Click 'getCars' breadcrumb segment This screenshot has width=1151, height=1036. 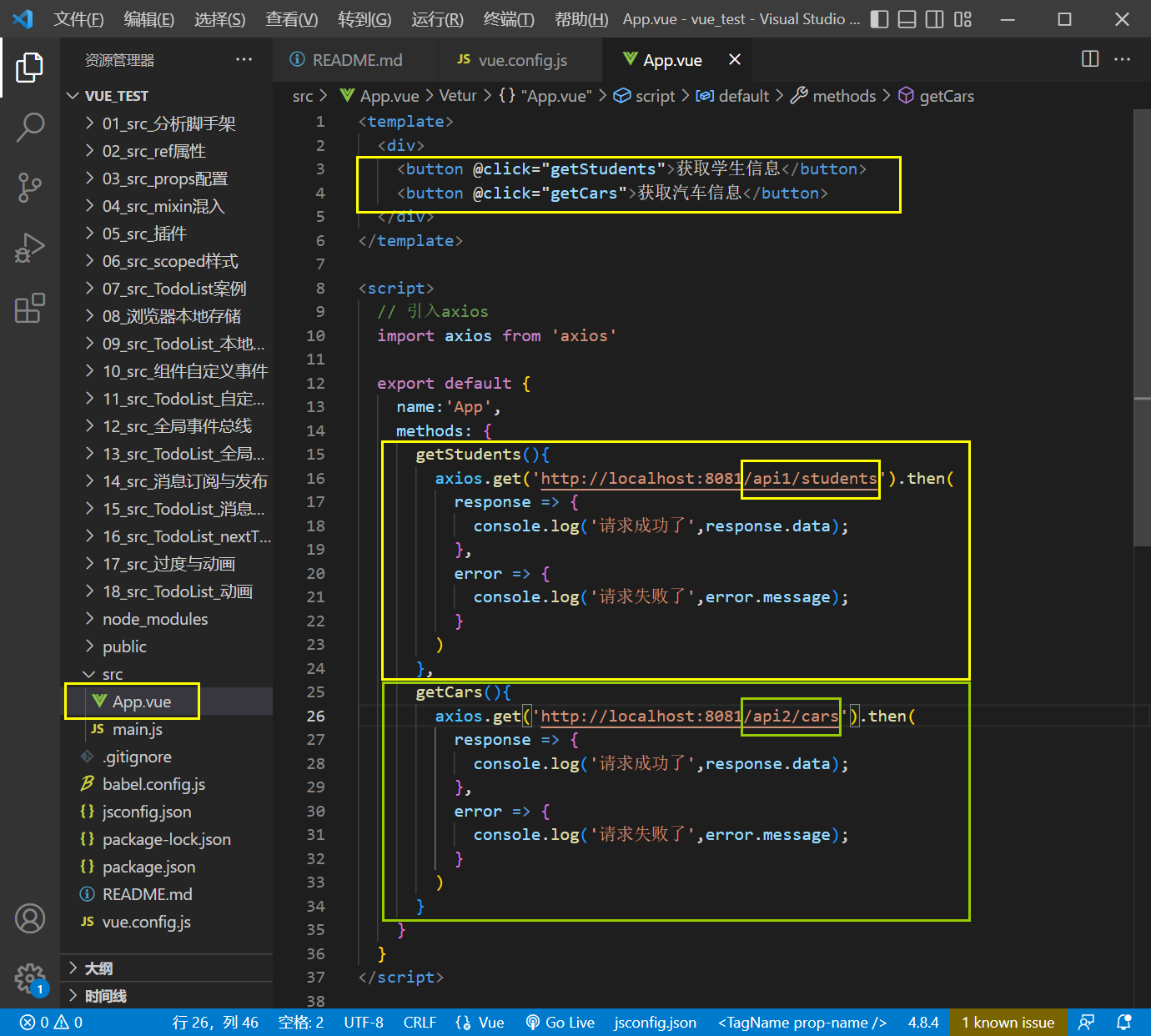click(x=947, y=96)
